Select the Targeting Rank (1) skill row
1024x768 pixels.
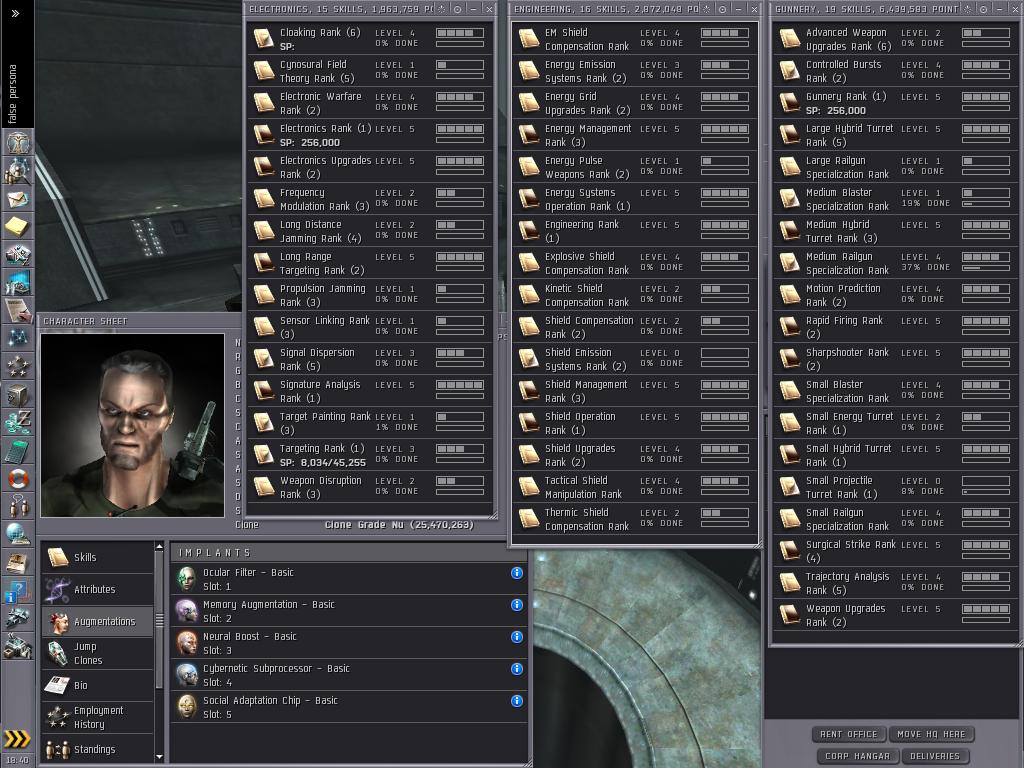click(370, 455)
